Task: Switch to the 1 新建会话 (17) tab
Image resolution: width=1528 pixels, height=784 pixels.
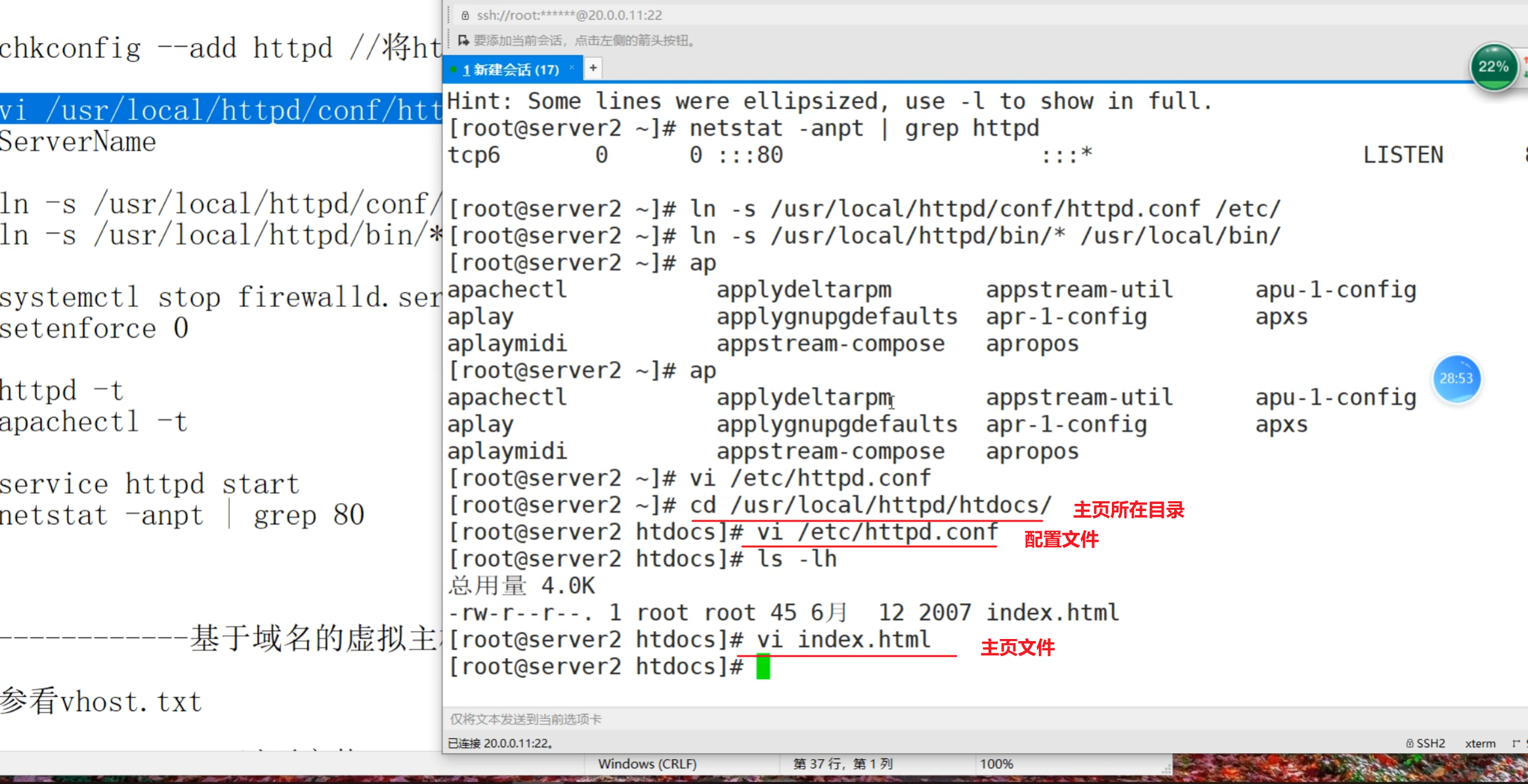Action: (x=511, y=70)
